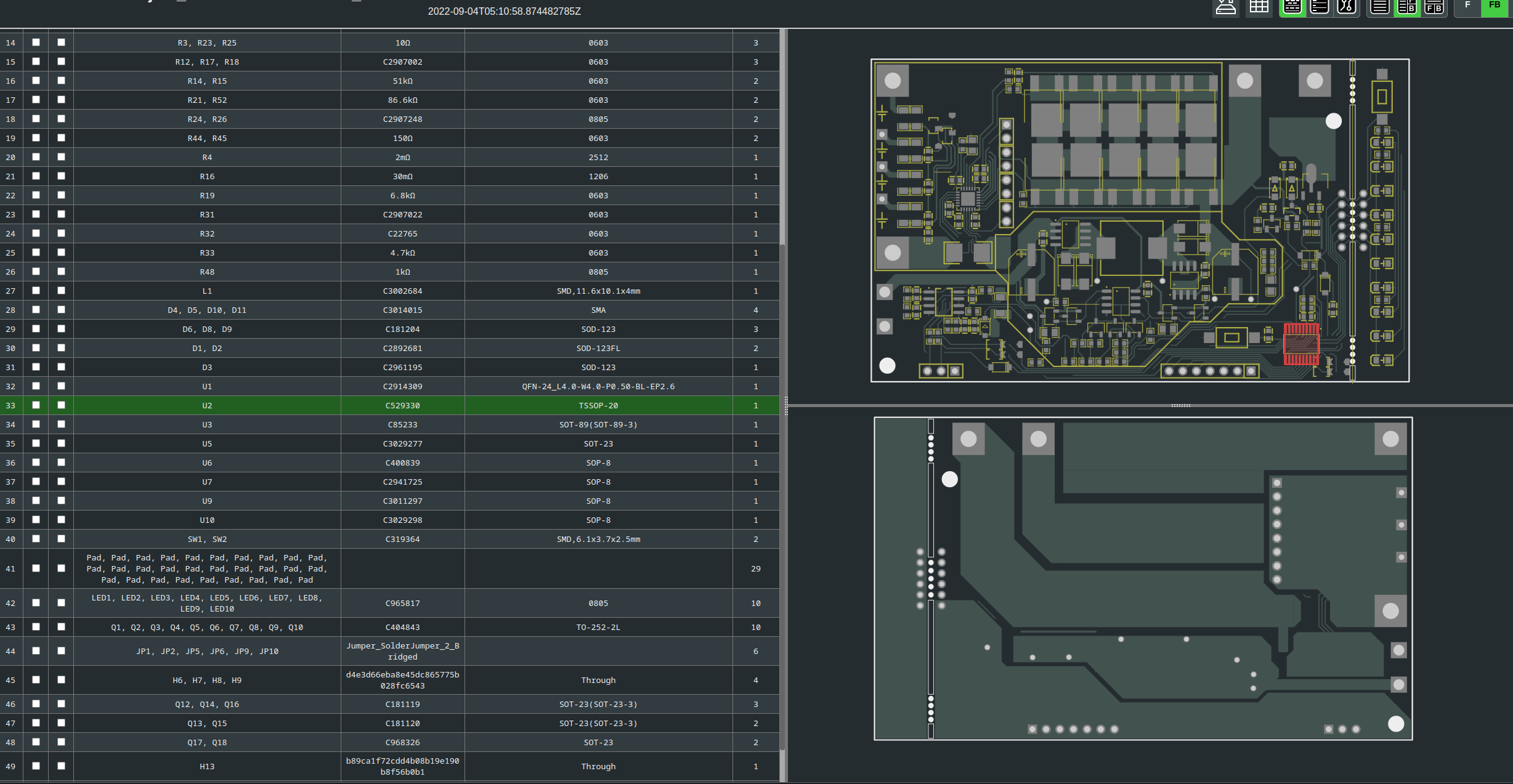Select BOM-only layout icon
This screenshot has height=784, width=1513.
tap(1379, 7)
